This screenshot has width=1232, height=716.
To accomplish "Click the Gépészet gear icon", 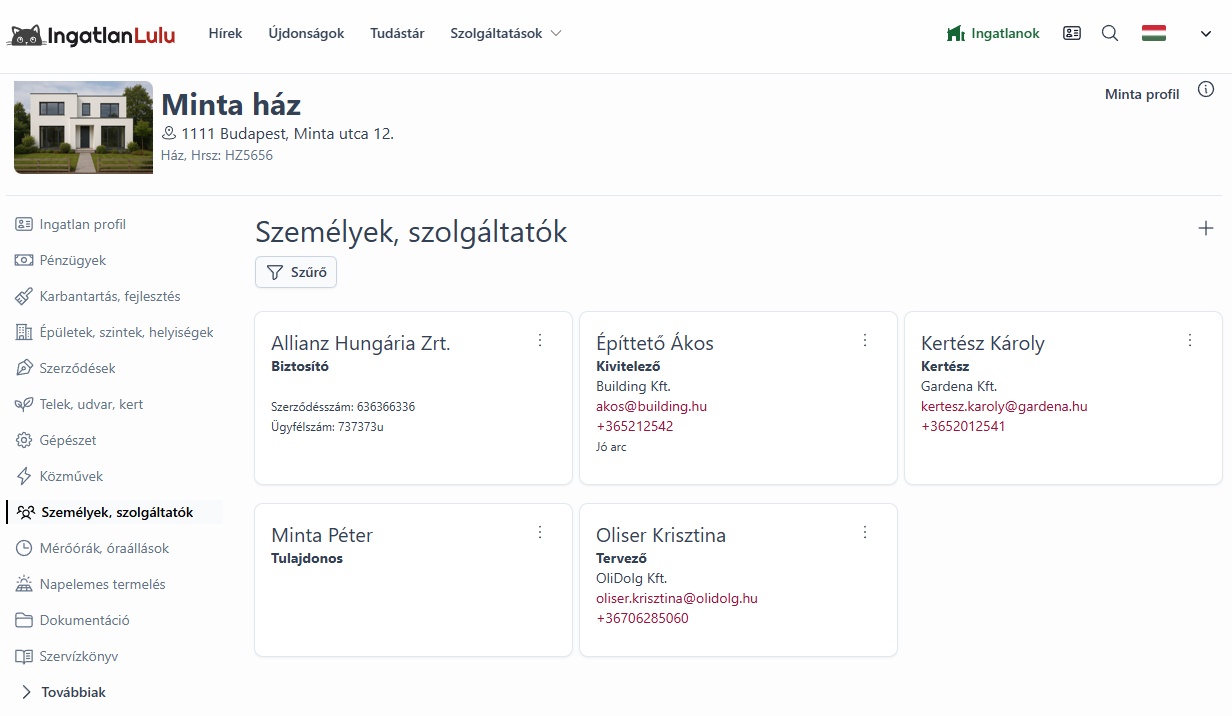I will [24, 440].
